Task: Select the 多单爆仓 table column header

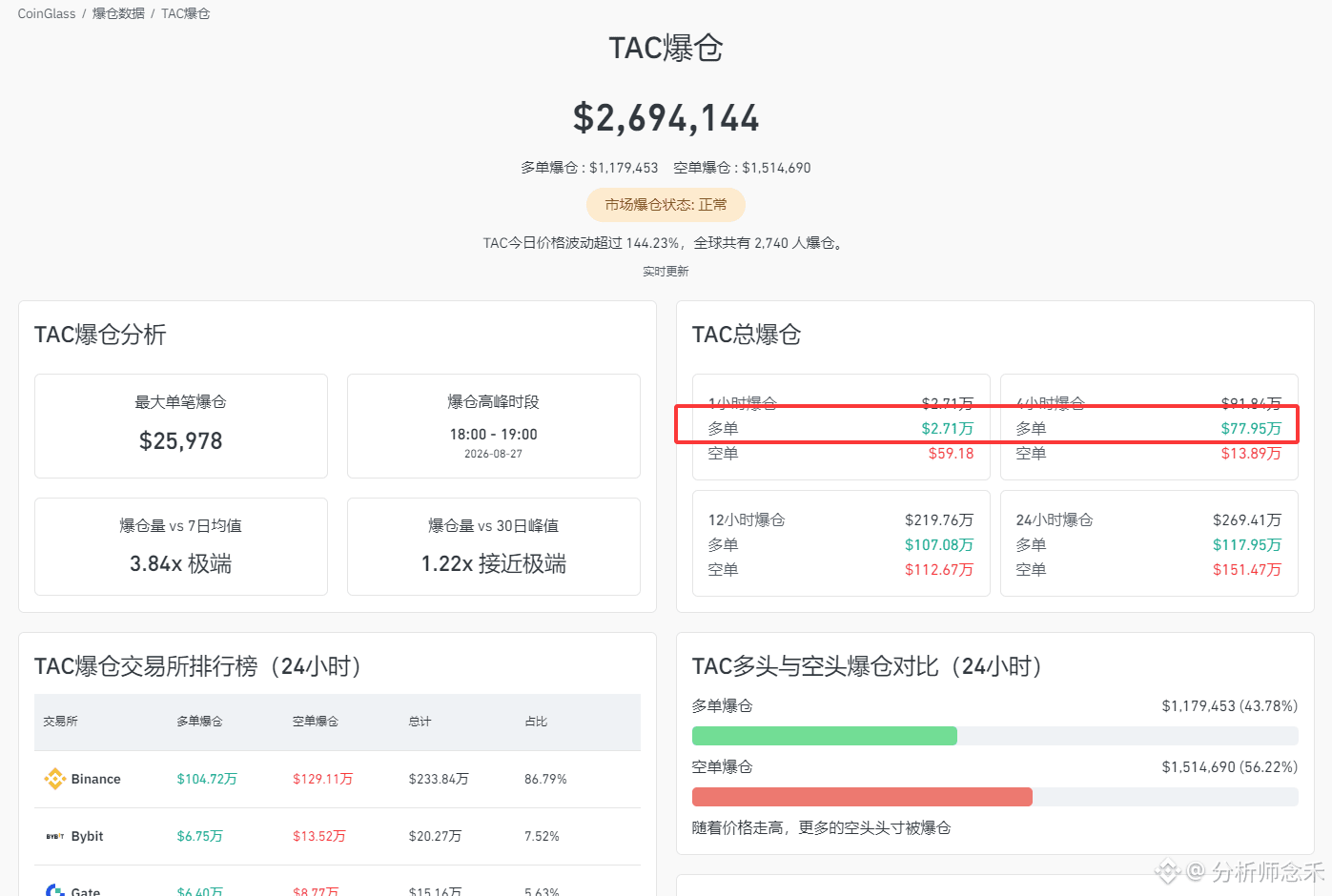Action: click(x=199, y=722)
